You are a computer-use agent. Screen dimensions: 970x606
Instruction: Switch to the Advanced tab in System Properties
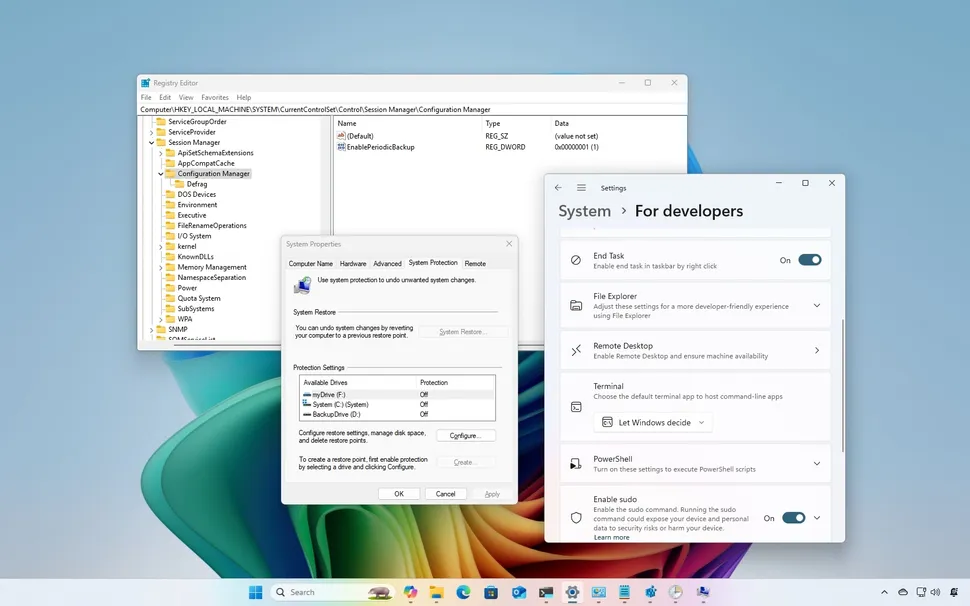[x=387, y=263]
